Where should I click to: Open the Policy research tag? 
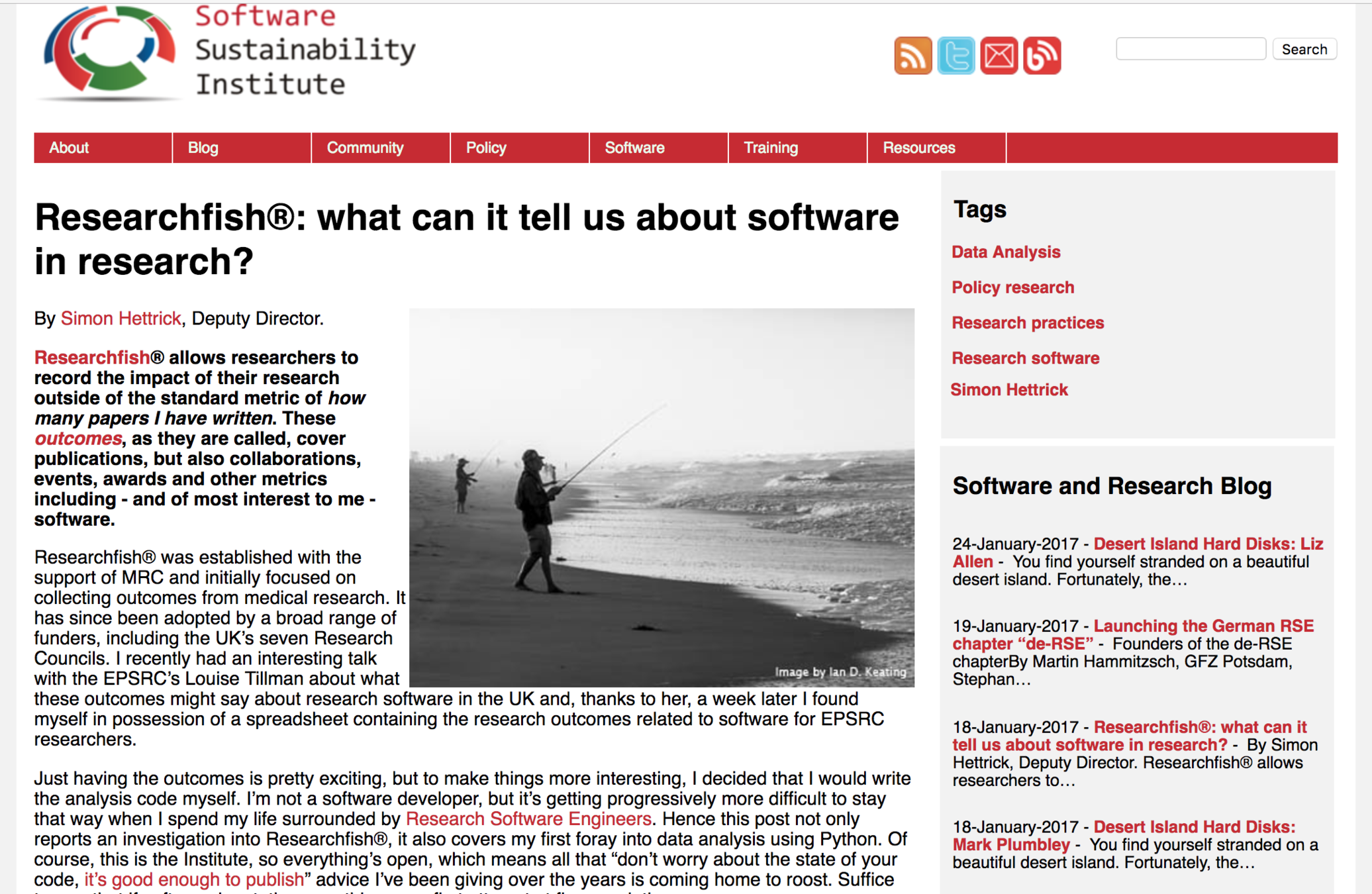pos(1012,287)
